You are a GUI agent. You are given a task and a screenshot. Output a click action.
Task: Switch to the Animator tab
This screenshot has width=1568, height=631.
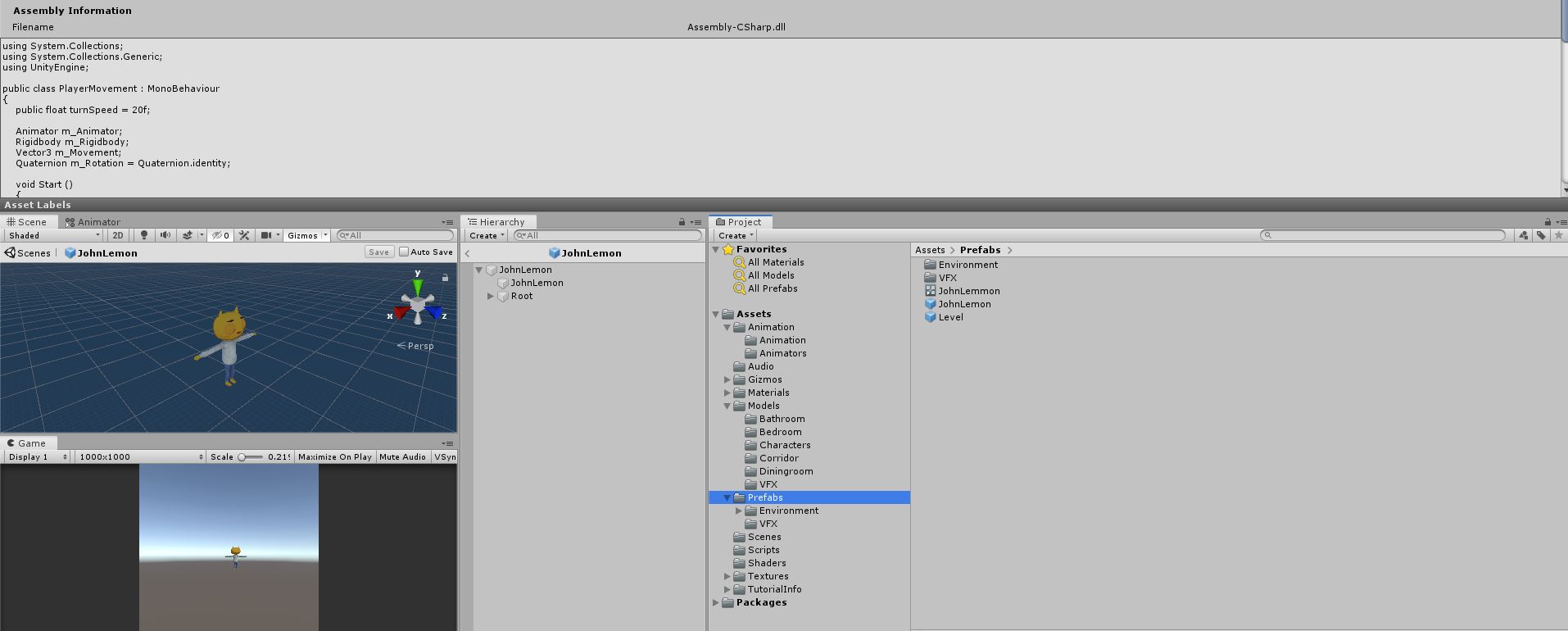tap(93, 222)
